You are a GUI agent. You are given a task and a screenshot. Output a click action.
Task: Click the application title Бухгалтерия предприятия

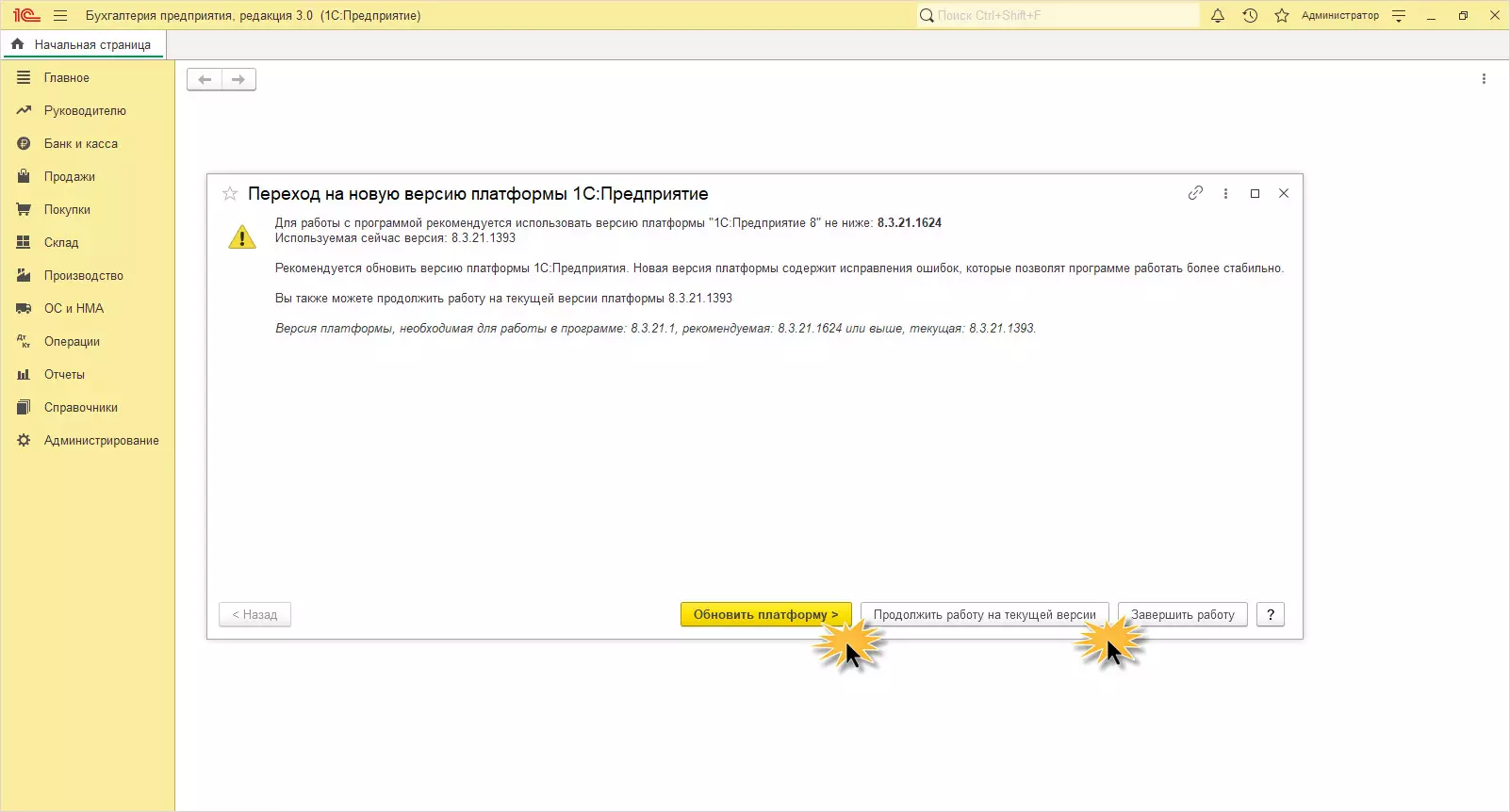253,15
